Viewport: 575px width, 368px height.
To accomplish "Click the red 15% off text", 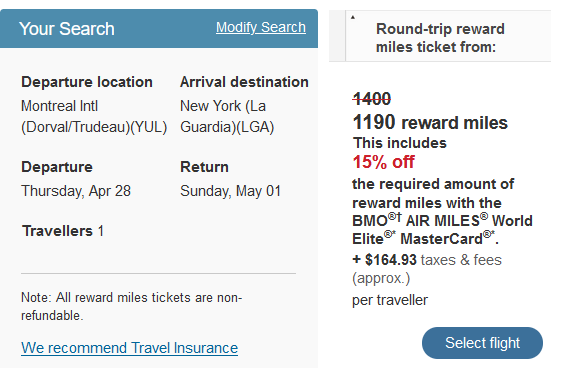I will (x=383, y=162).
